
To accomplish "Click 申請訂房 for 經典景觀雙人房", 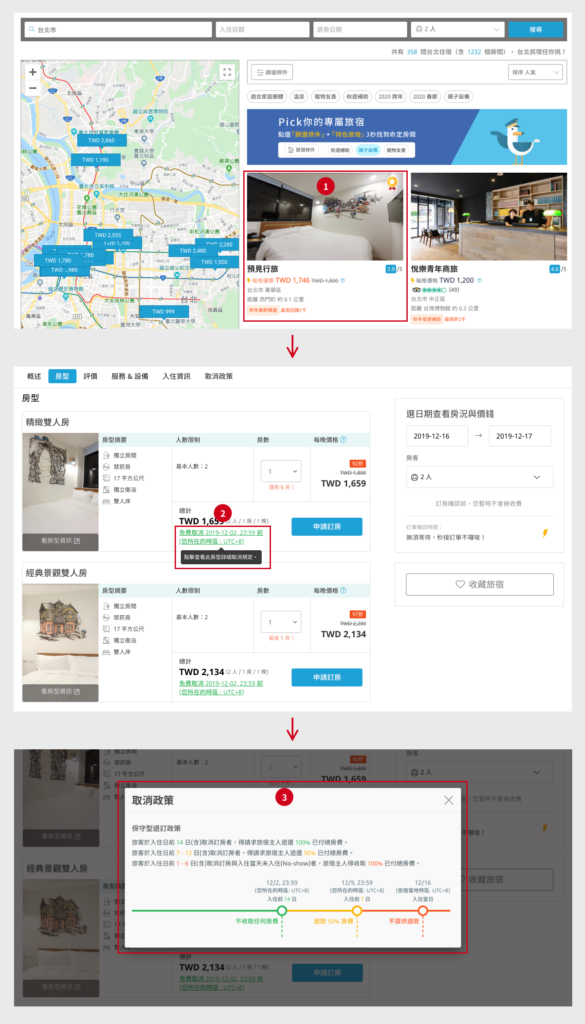I will click(326, 677).
